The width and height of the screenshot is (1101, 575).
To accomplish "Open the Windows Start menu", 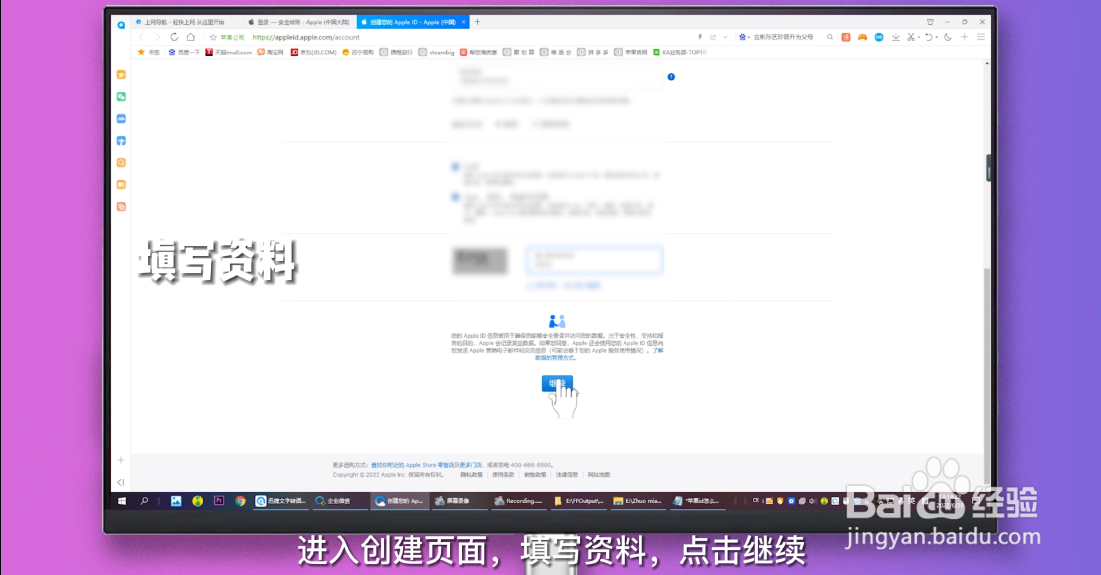I will click(x=122, y=501).
